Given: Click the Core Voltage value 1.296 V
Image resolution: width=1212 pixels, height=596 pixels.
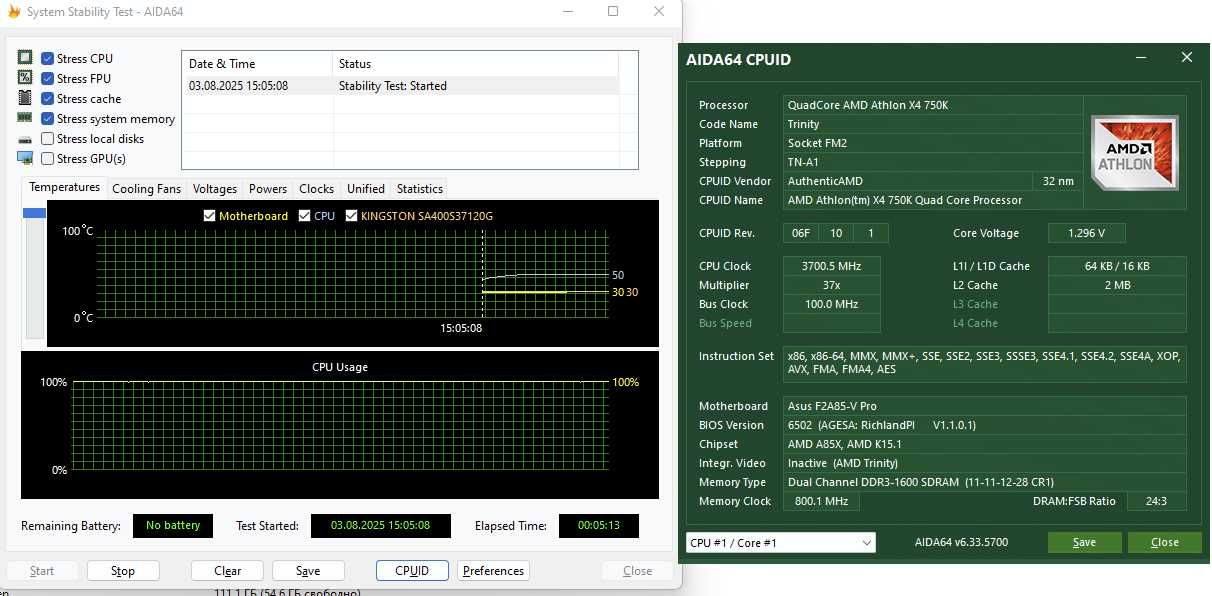Looking at the screenshot, I should [1087, 233].
